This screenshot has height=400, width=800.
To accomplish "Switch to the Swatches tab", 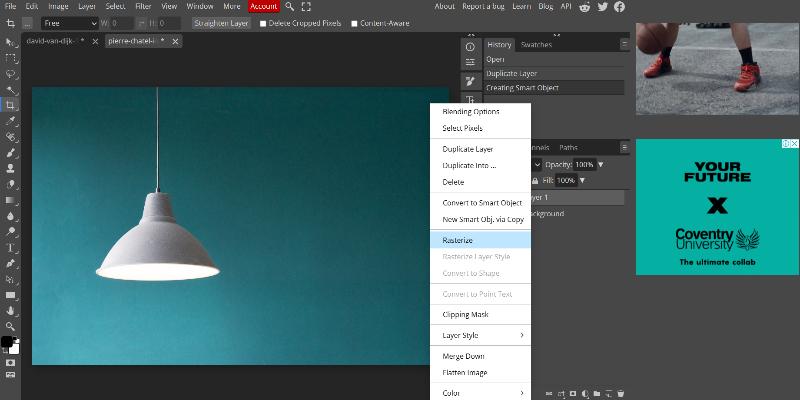I will (536, 45).
